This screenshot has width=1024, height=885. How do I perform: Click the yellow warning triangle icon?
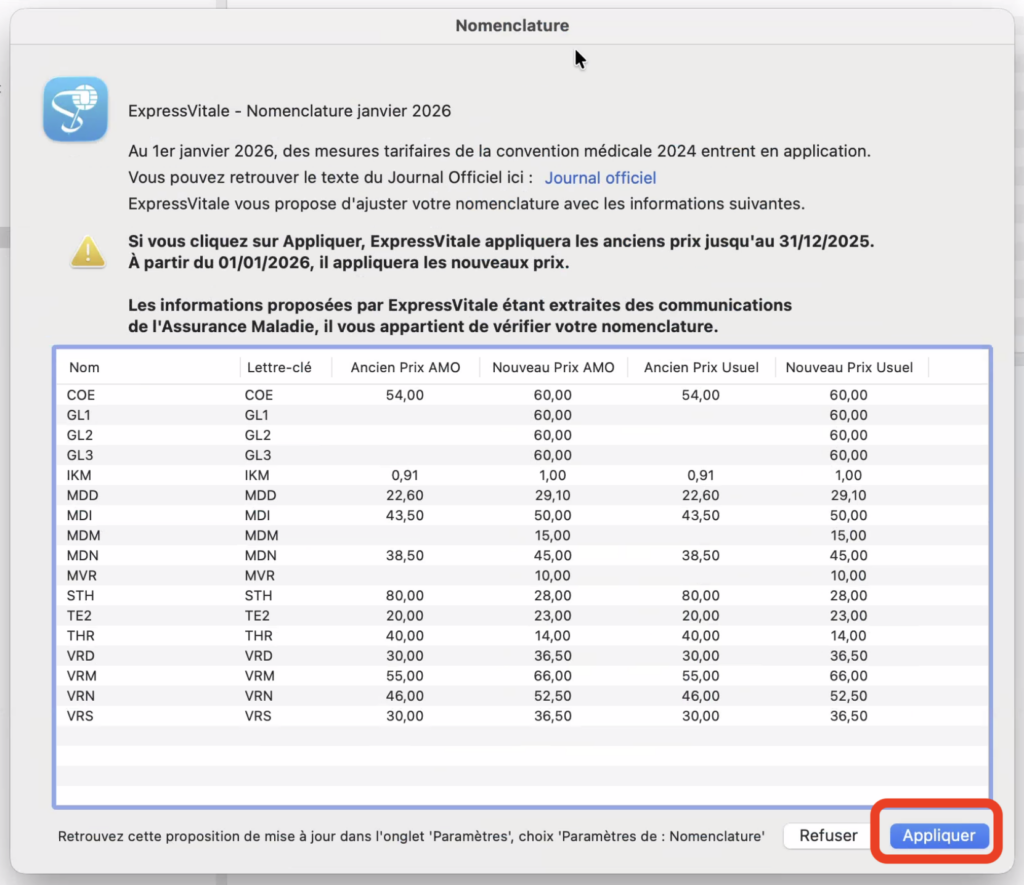click(88, 251)
